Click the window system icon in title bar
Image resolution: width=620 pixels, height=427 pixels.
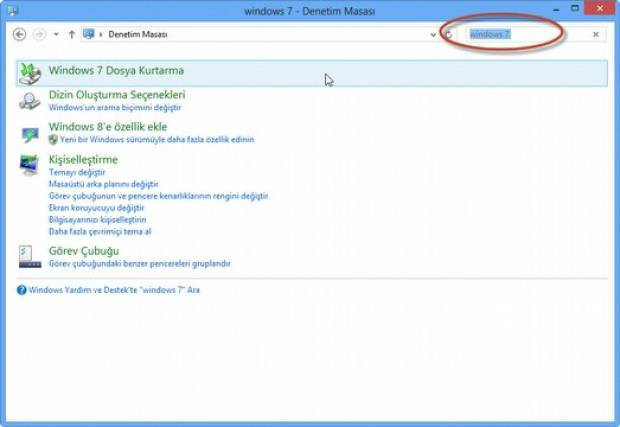12,10
